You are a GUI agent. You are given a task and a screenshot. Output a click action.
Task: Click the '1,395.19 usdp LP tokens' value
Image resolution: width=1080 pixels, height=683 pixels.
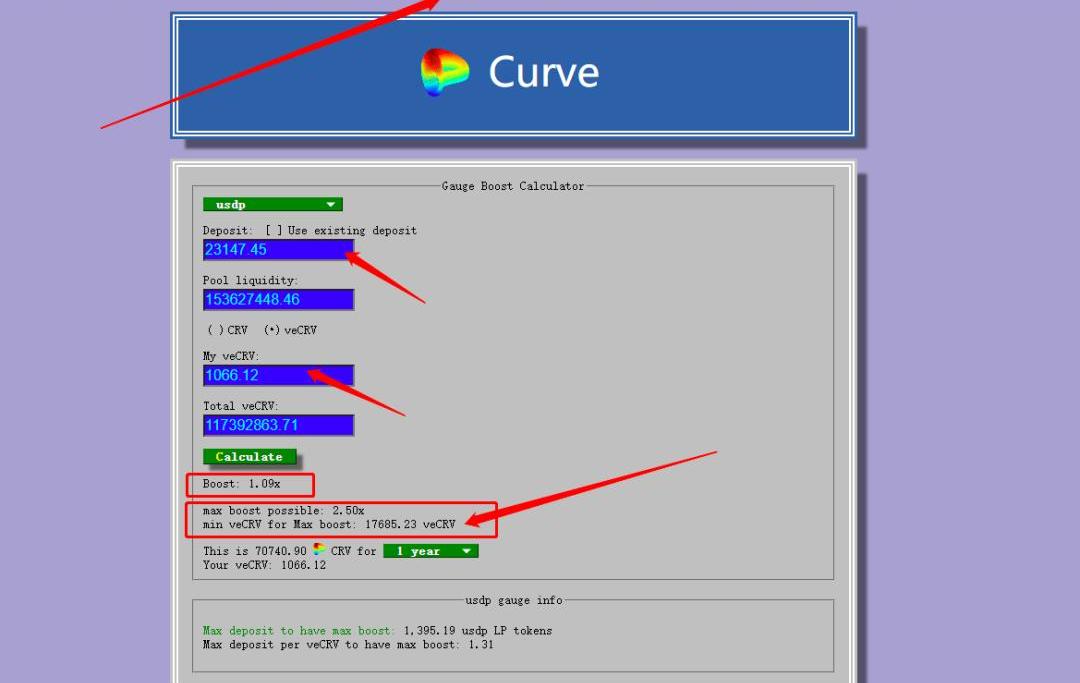(x=478, y=631)
